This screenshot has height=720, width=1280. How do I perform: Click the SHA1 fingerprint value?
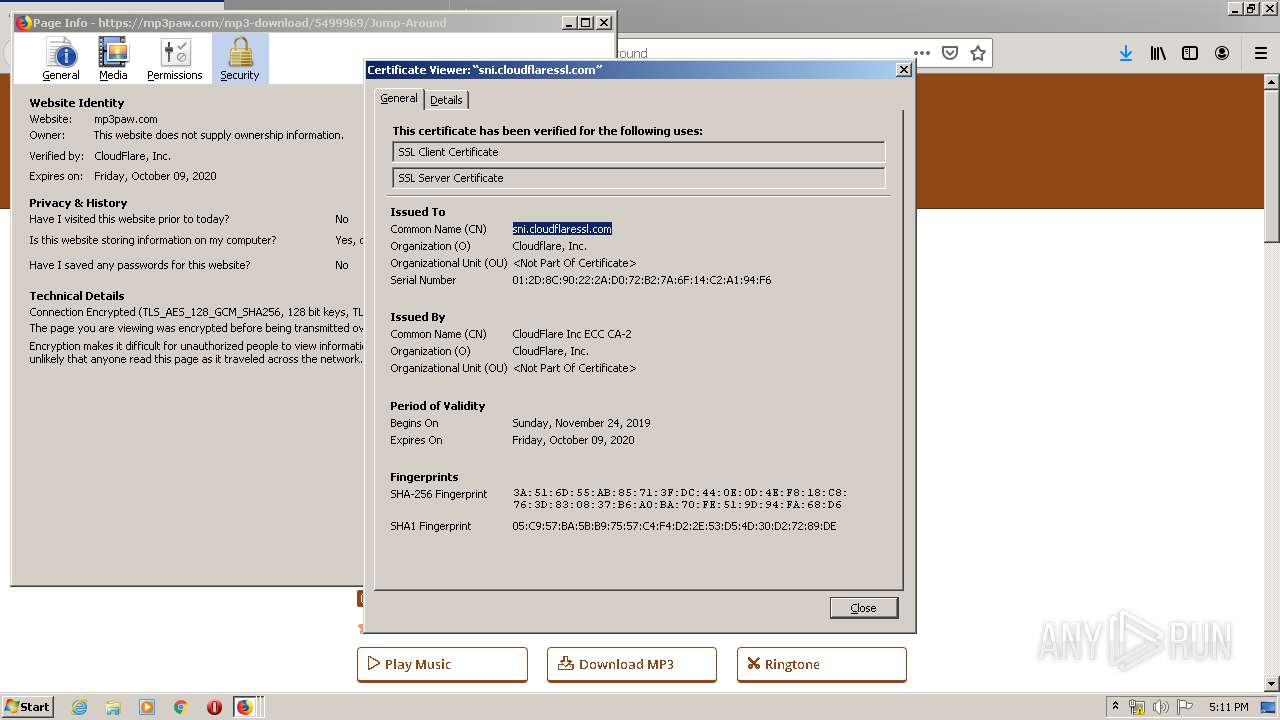click(674, 526)
